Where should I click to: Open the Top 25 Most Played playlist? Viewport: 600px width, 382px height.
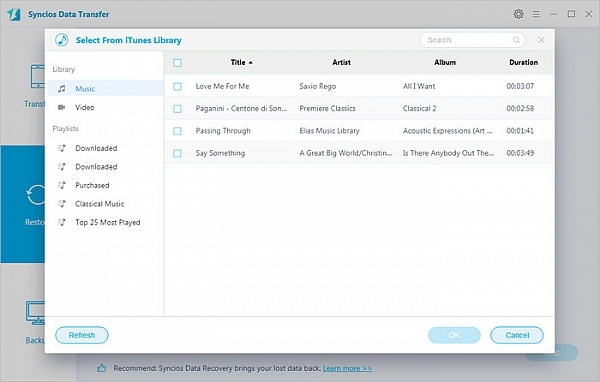pyautogui.click(x=108, y=222)
